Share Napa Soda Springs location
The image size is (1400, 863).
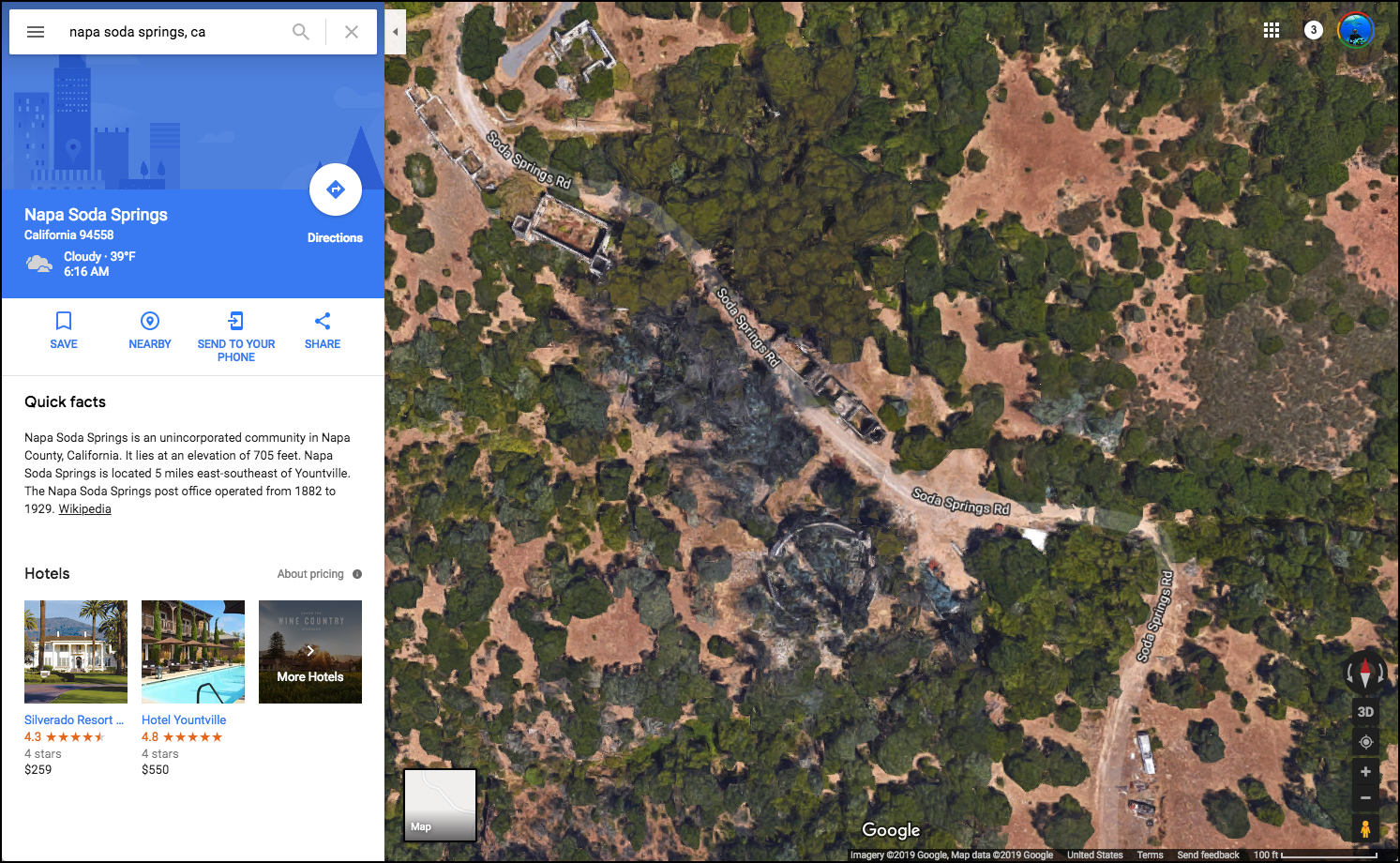point(323,330)
